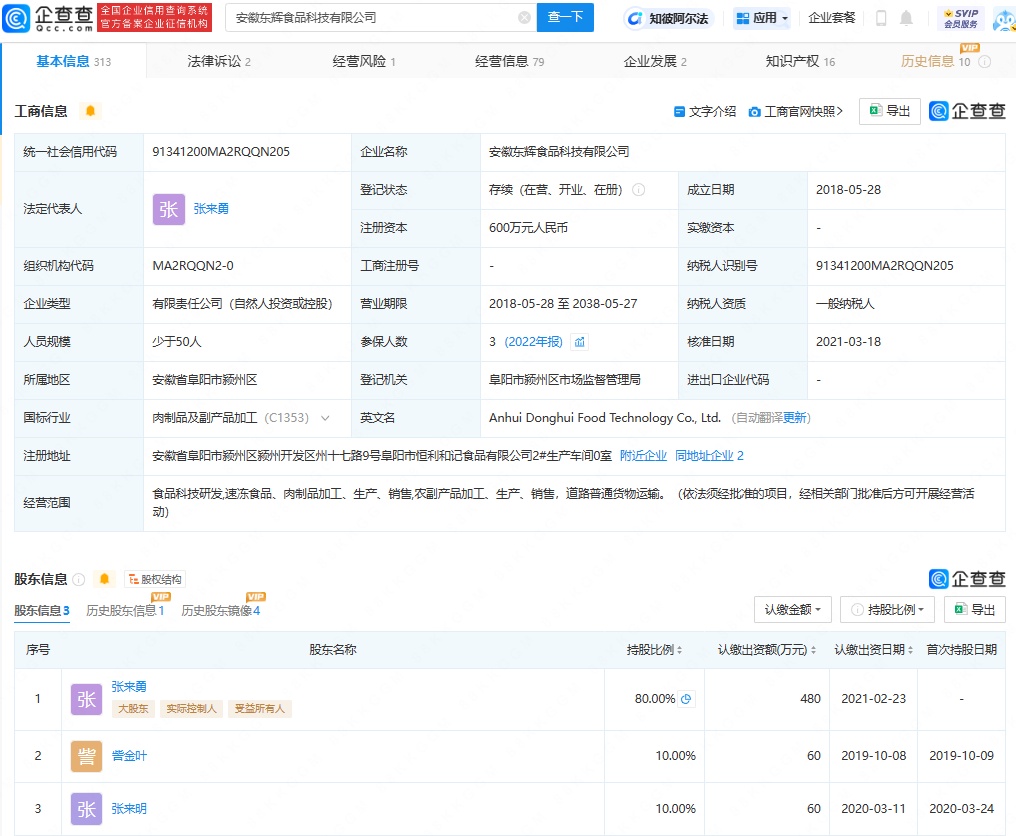This screenshot has width=1016, height=836.
Task: Open the 认缴金额 filter dropdown
Action: pos(793,609)
